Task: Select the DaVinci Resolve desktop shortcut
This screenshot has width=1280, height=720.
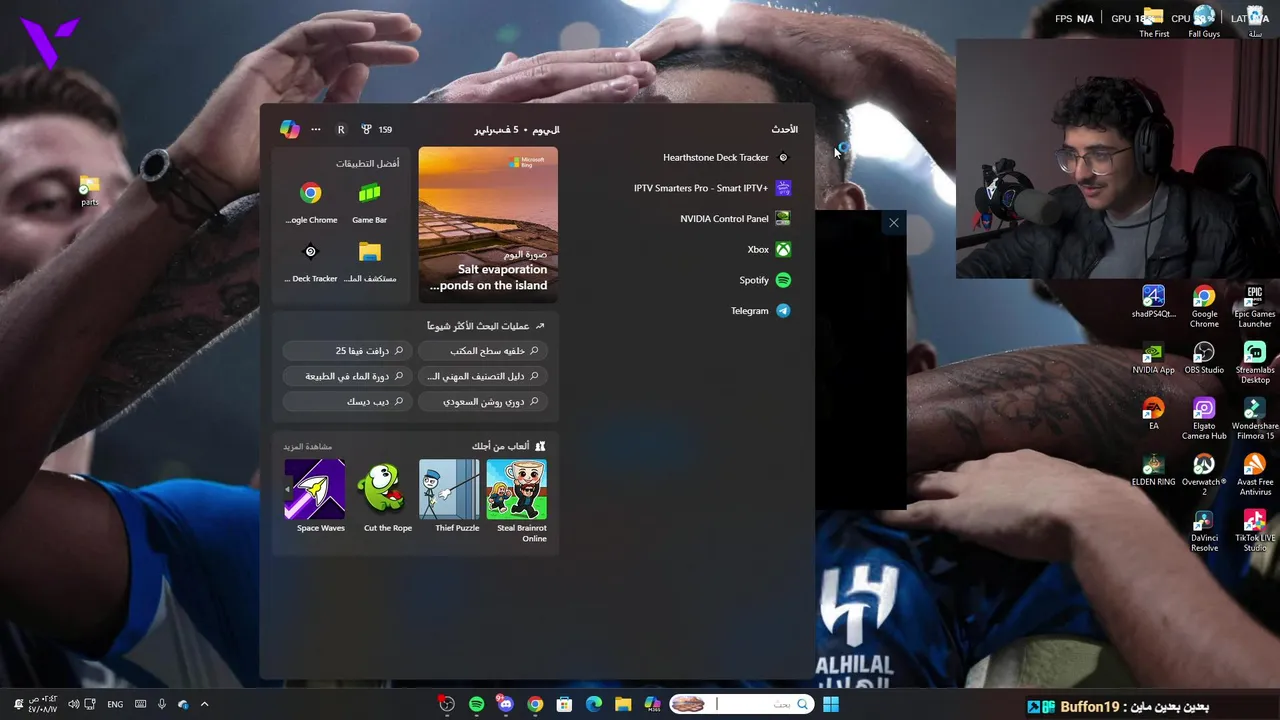Action: (x=1204, y=531)
